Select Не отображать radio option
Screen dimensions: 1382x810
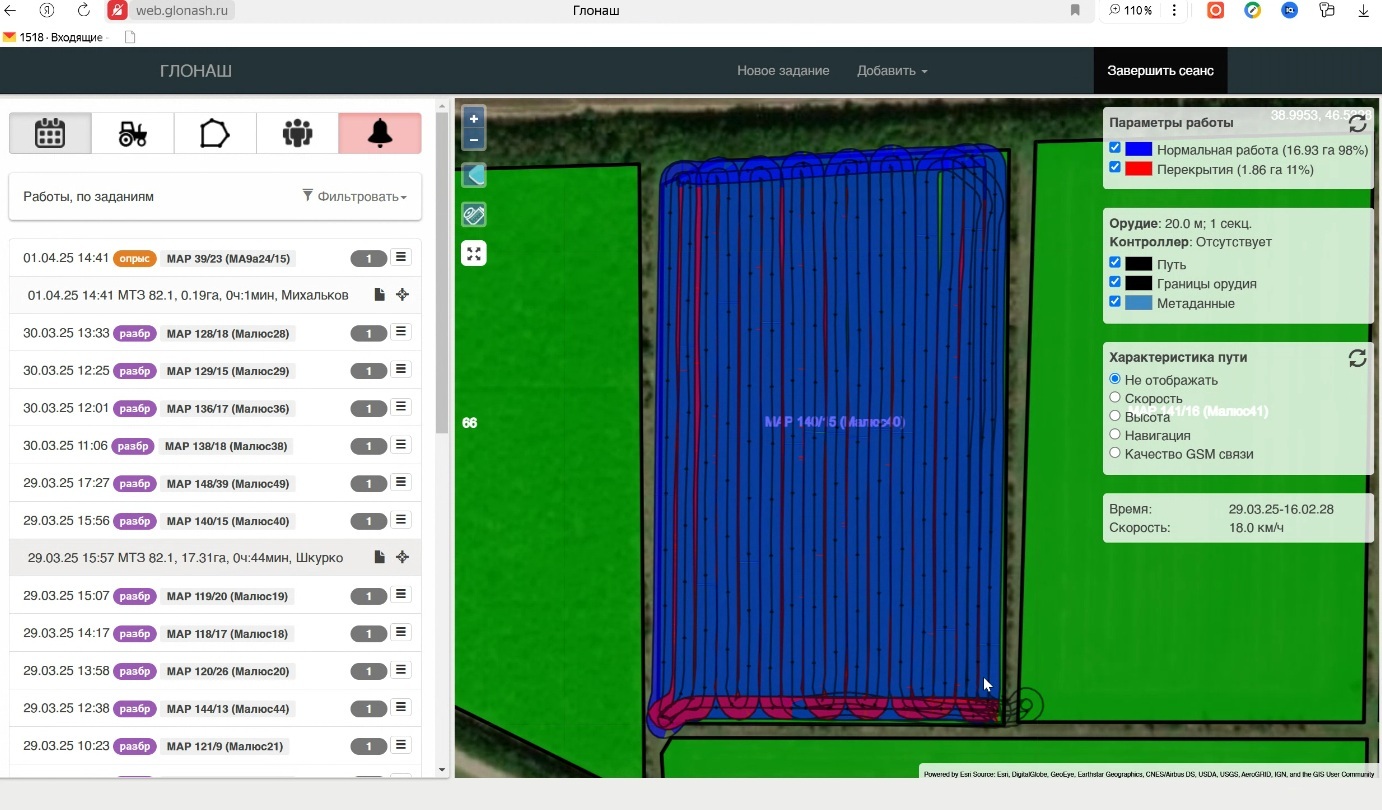point(1115,379)
